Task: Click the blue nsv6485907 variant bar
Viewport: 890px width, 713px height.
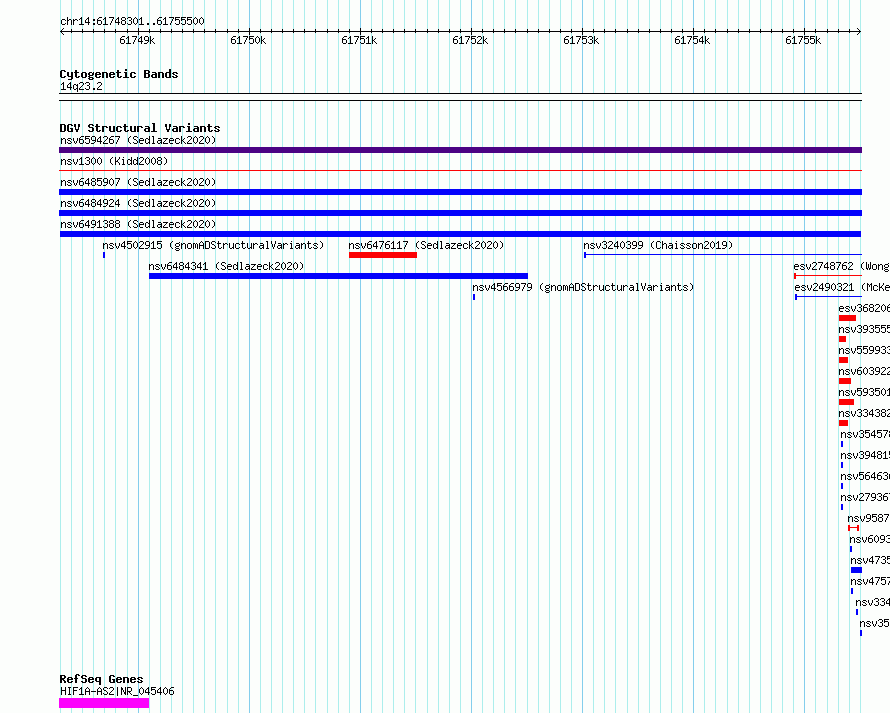Action: (x=460, y=192)
